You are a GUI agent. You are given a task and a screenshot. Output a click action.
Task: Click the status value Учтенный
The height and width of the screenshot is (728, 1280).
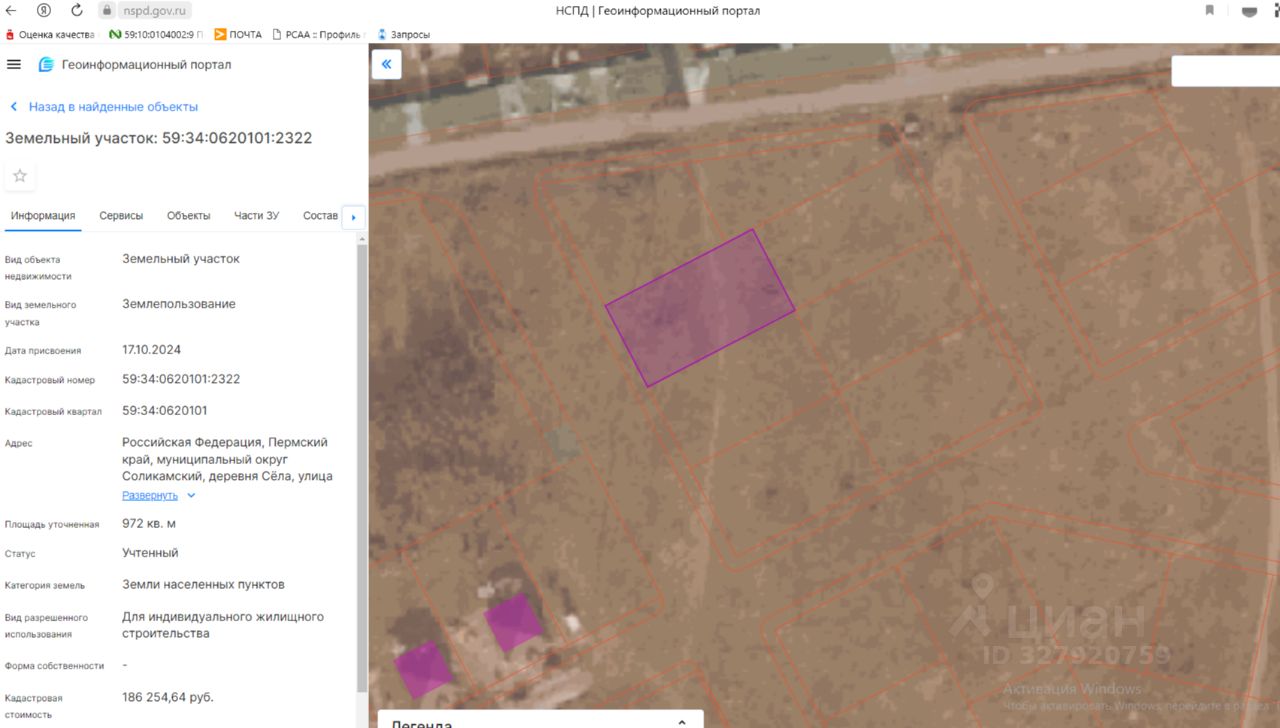[150, 553]
